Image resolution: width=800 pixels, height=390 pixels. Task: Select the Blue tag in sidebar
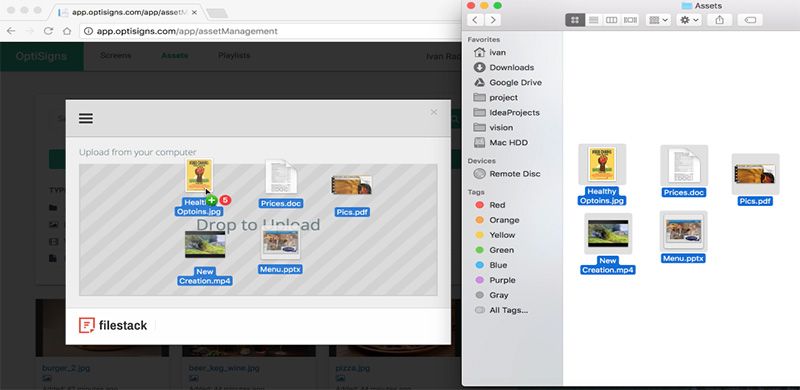[498, 265]
